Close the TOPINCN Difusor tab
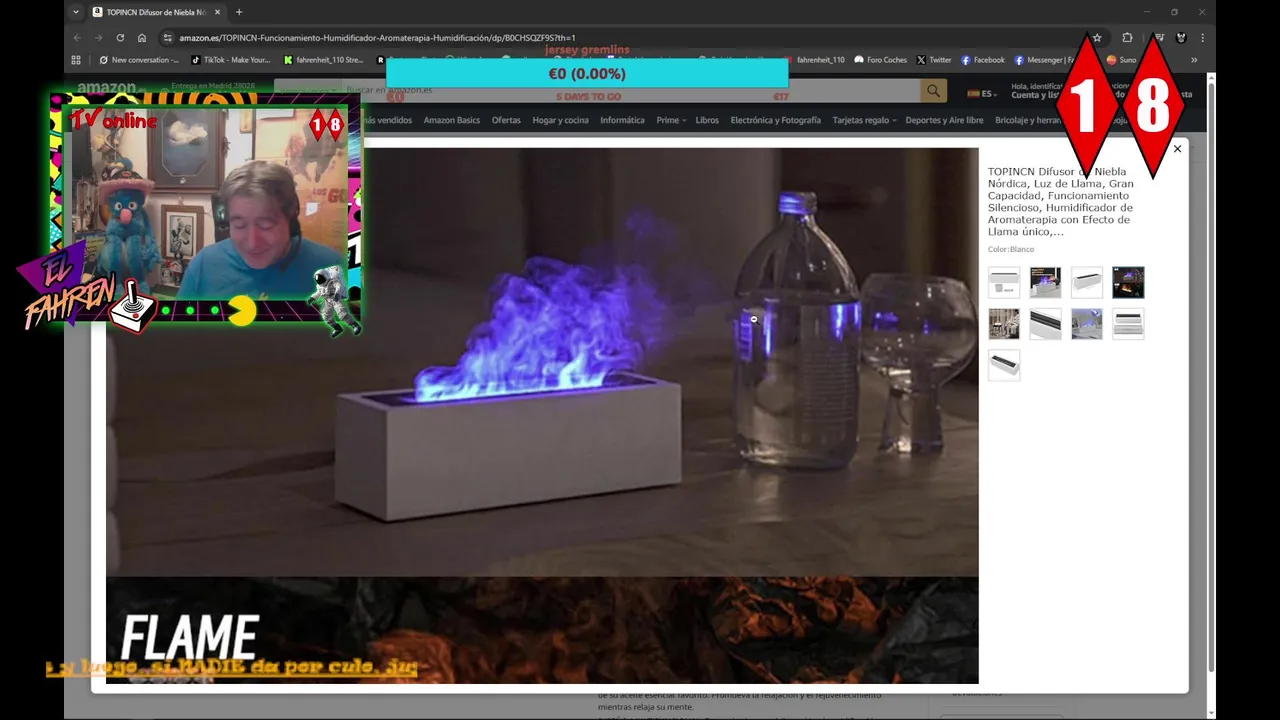 tap(216, 12)
